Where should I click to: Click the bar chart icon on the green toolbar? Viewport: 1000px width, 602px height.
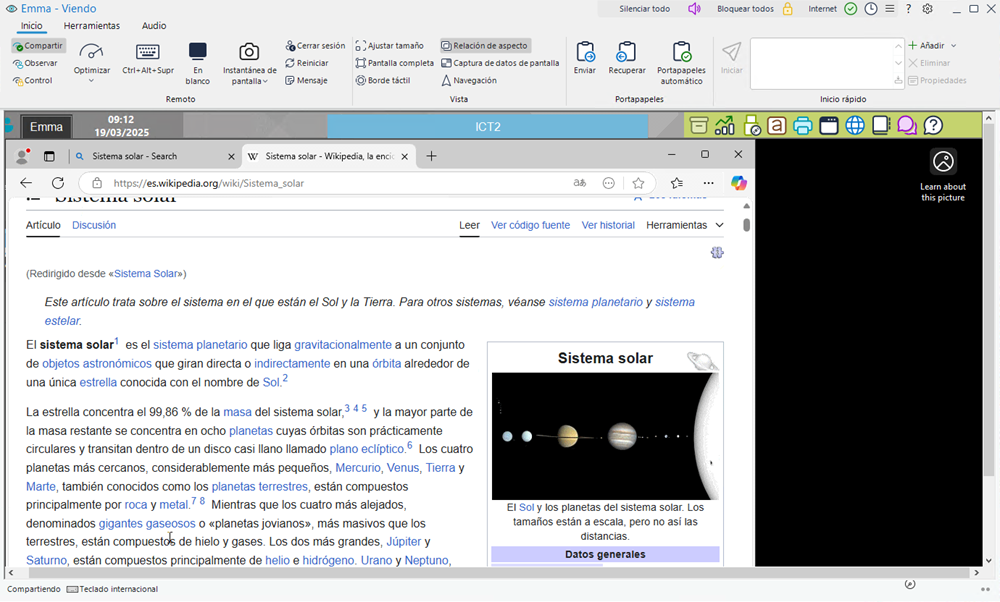[724, 126]
